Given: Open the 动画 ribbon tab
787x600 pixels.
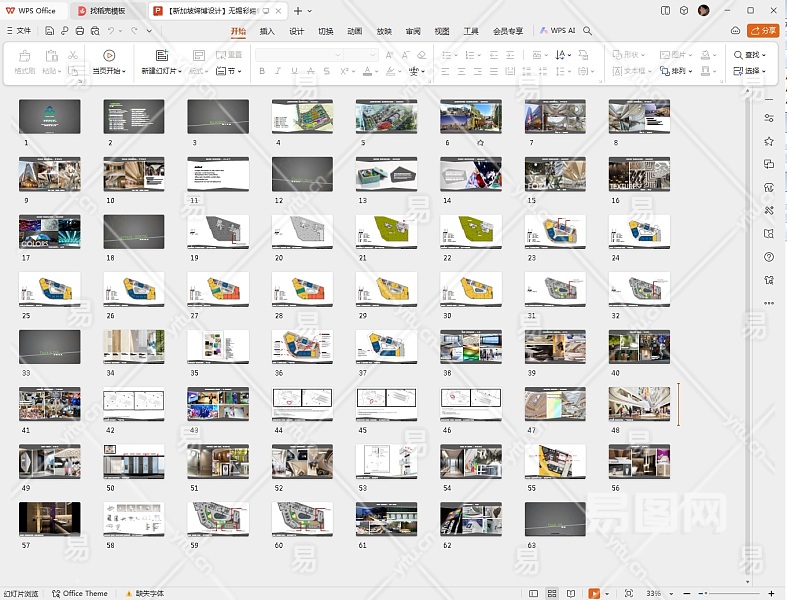Looking at the screenshot, I should click(x=354, y=31).
